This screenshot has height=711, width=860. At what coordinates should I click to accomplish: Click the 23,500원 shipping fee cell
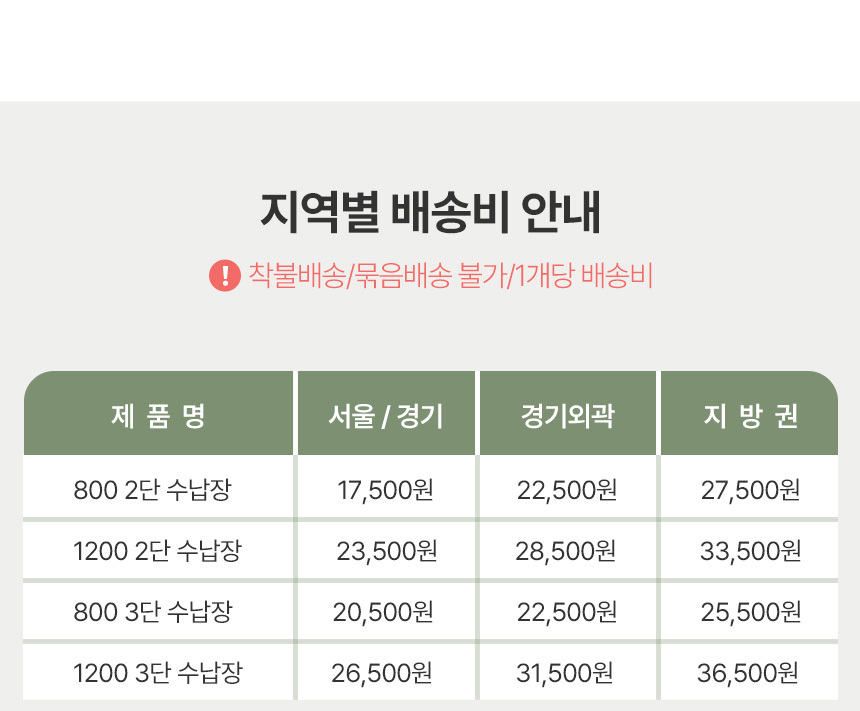(x=386, y=551)
